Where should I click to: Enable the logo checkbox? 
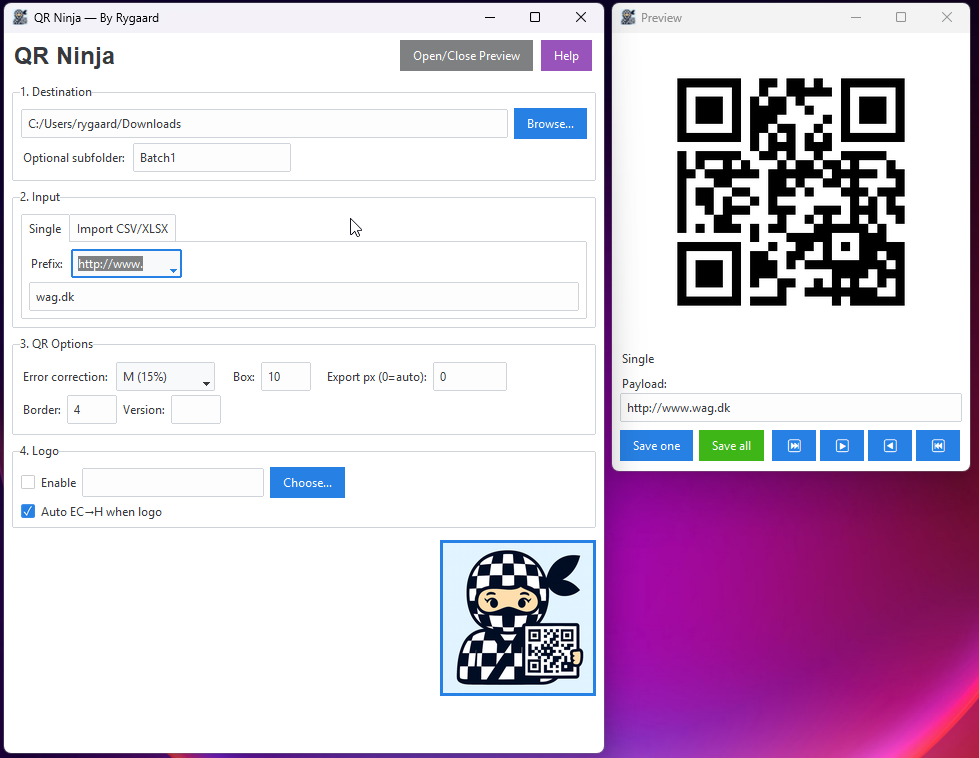coord(28,482)
